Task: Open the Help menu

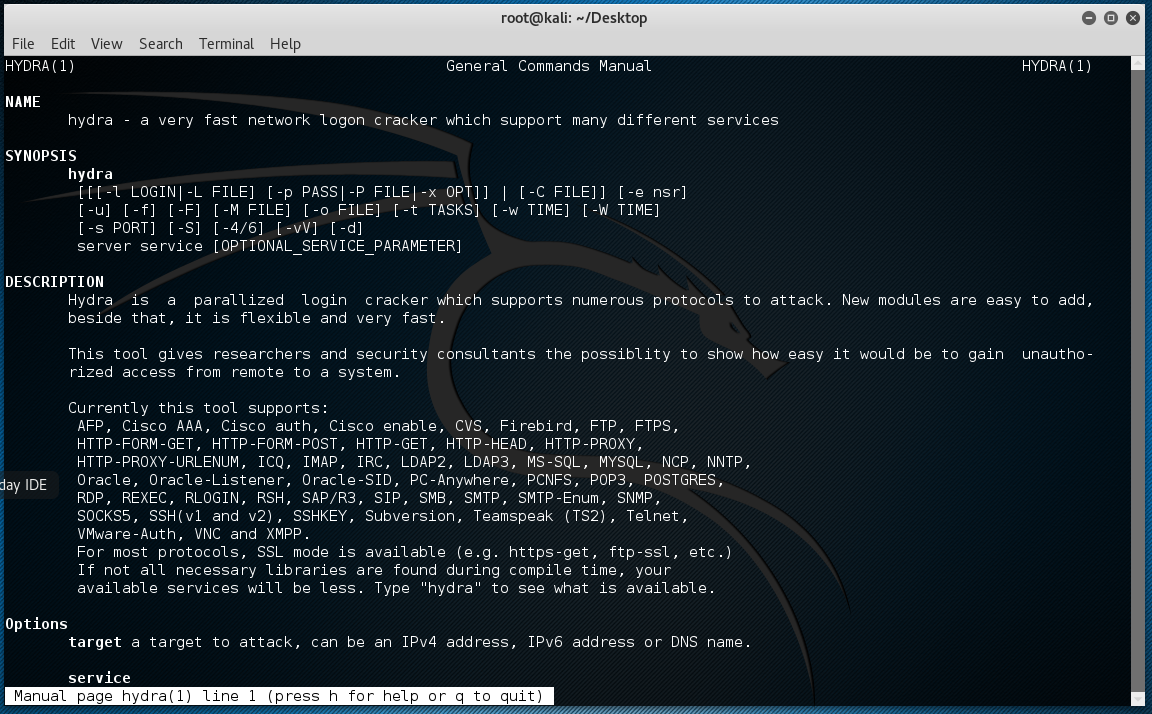Action: point(285,44)
